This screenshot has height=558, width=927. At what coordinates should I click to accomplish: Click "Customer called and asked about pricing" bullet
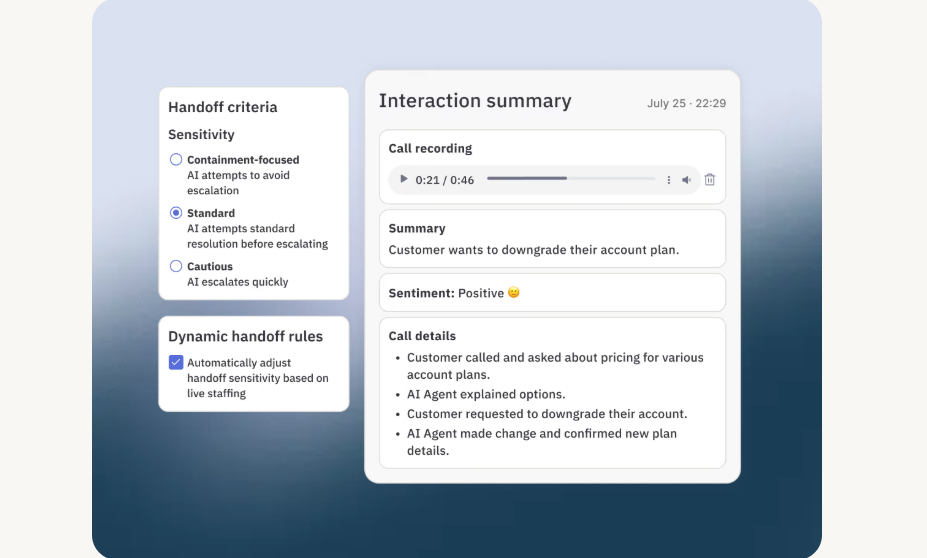click(x=555, y=366)
